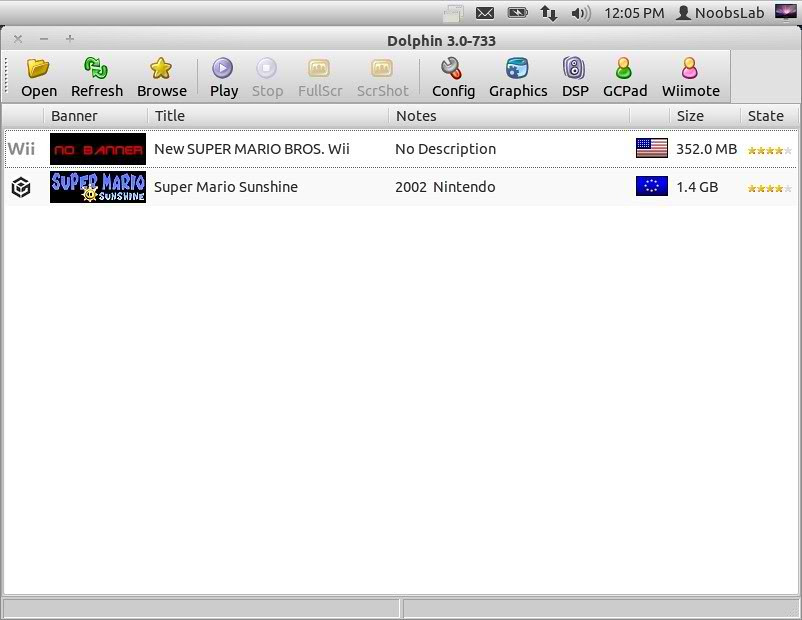The image size is (802, 620).
Task: Refresh the game list
Action: (x=97, y=78)
